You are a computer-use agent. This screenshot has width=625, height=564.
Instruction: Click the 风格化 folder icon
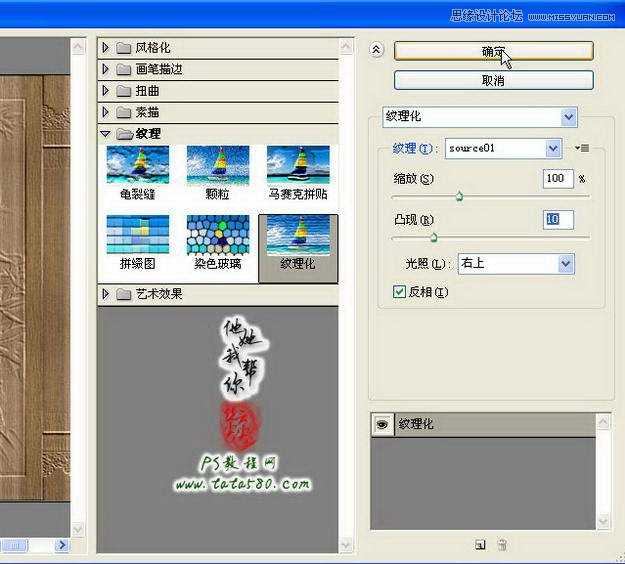[x=124, y=48]
